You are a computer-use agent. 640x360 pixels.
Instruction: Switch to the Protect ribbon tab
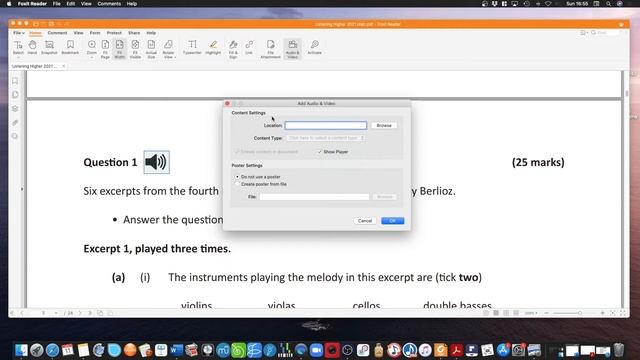click(114, 33)
